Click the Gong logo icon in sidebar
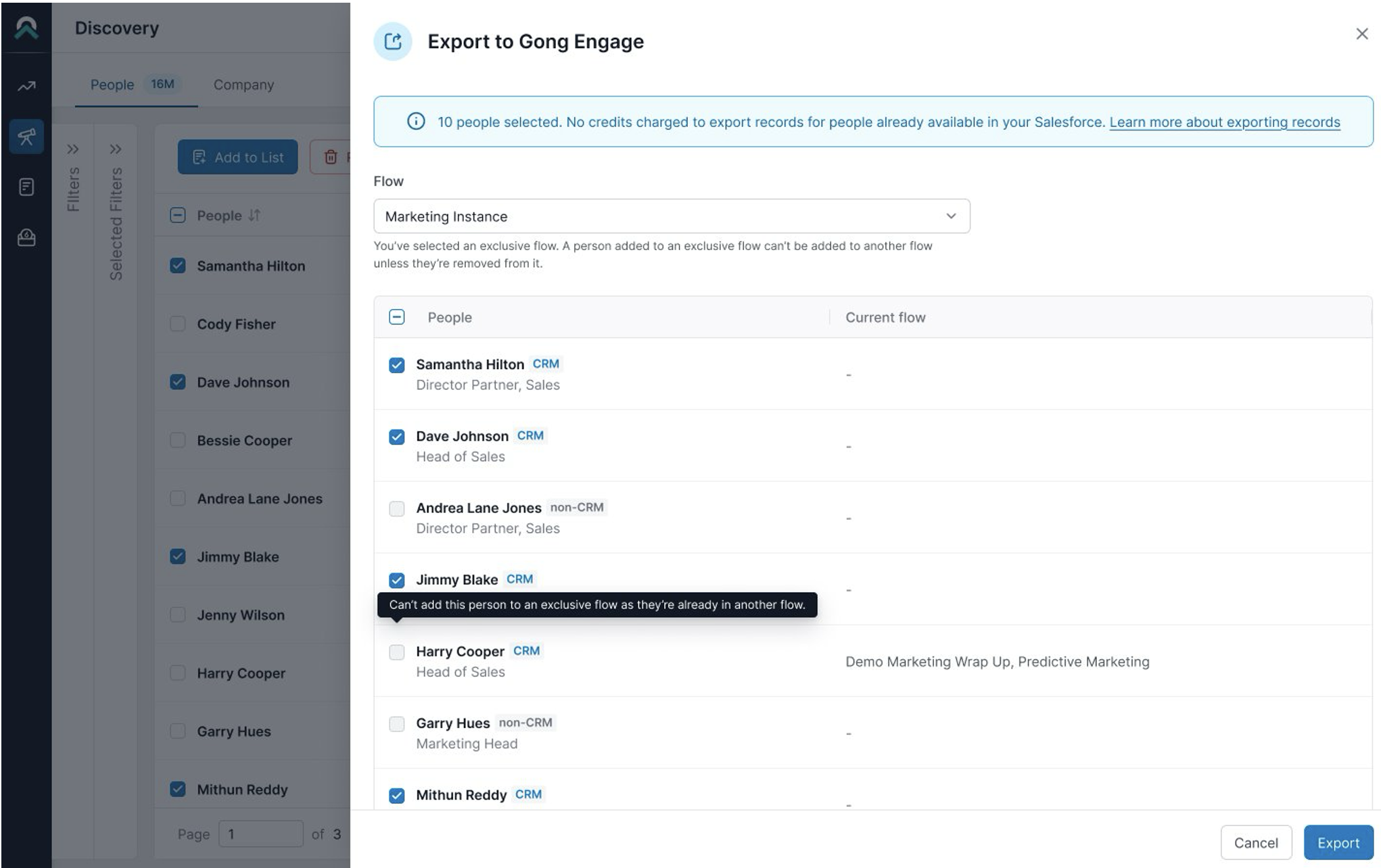The height and width of the screenshot is (868, 1381). 26,28
